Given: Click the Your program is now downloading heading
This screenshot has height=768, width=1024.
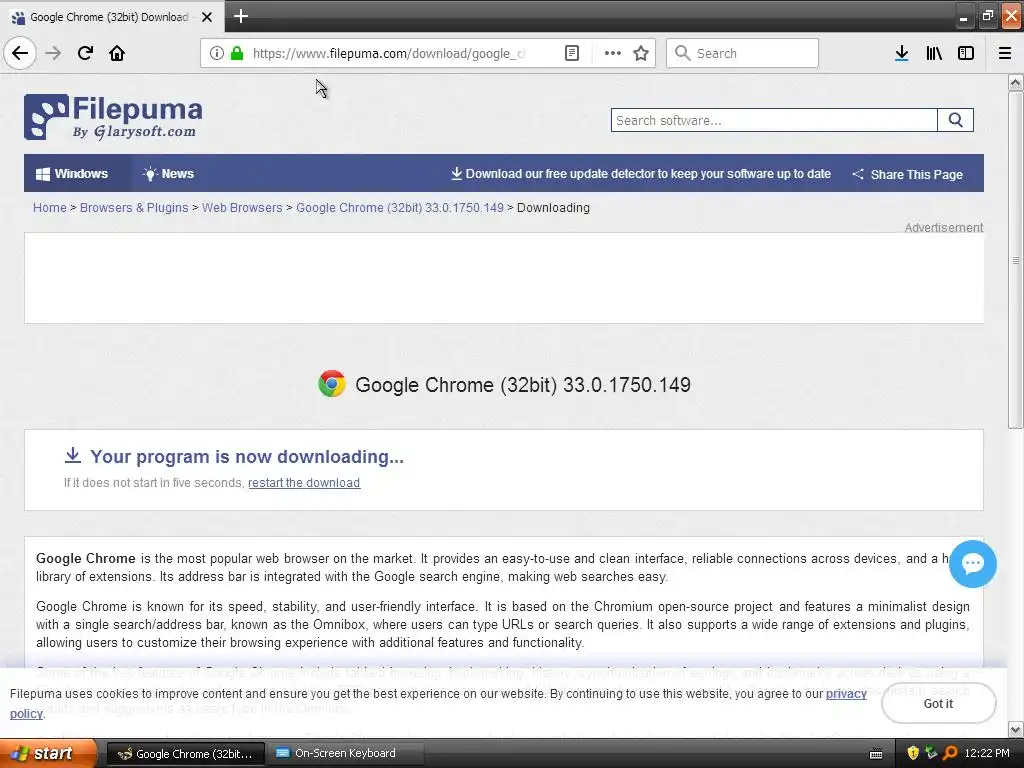Looking at the screenshot, I should pyautogui.click(x=247, y=456).
